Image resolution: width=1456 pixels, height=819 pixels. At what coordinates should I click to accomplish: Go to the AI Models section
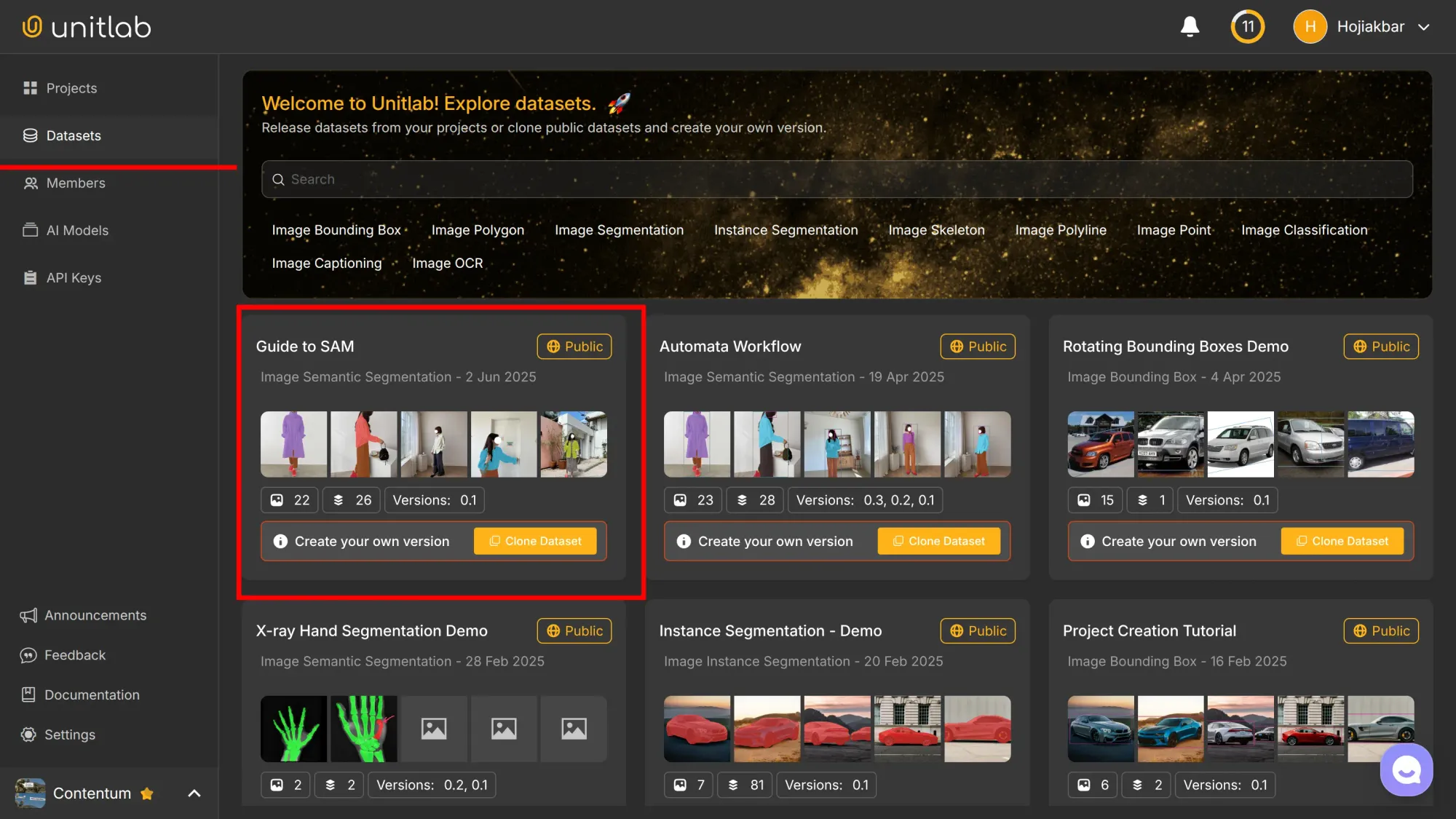click(77, 231)
